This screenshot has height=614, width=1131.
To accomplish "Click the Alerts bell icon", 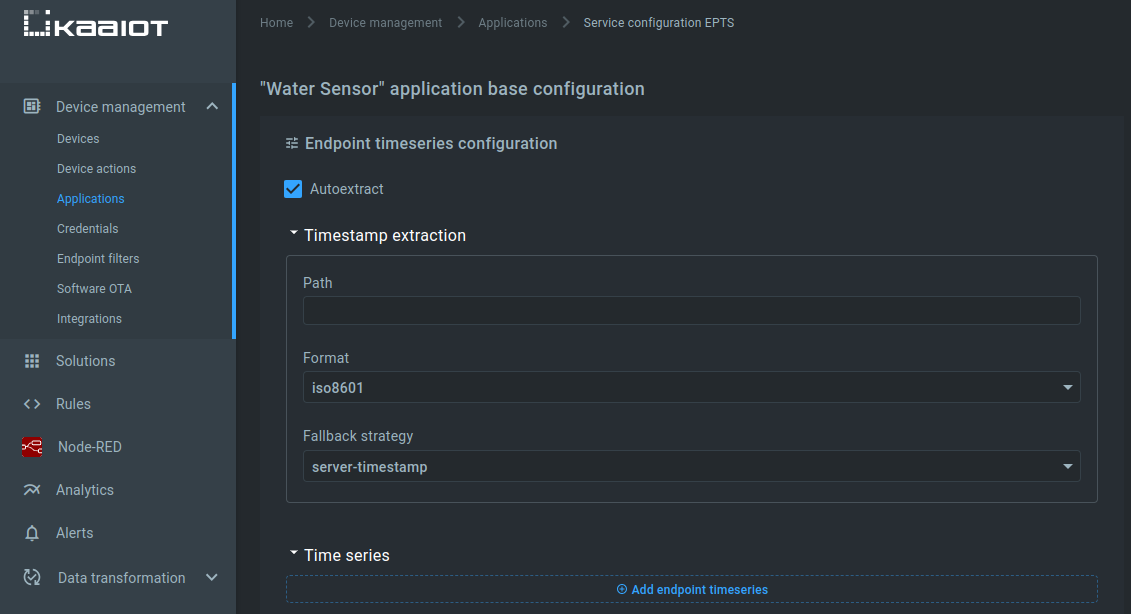I will [32, 533].
